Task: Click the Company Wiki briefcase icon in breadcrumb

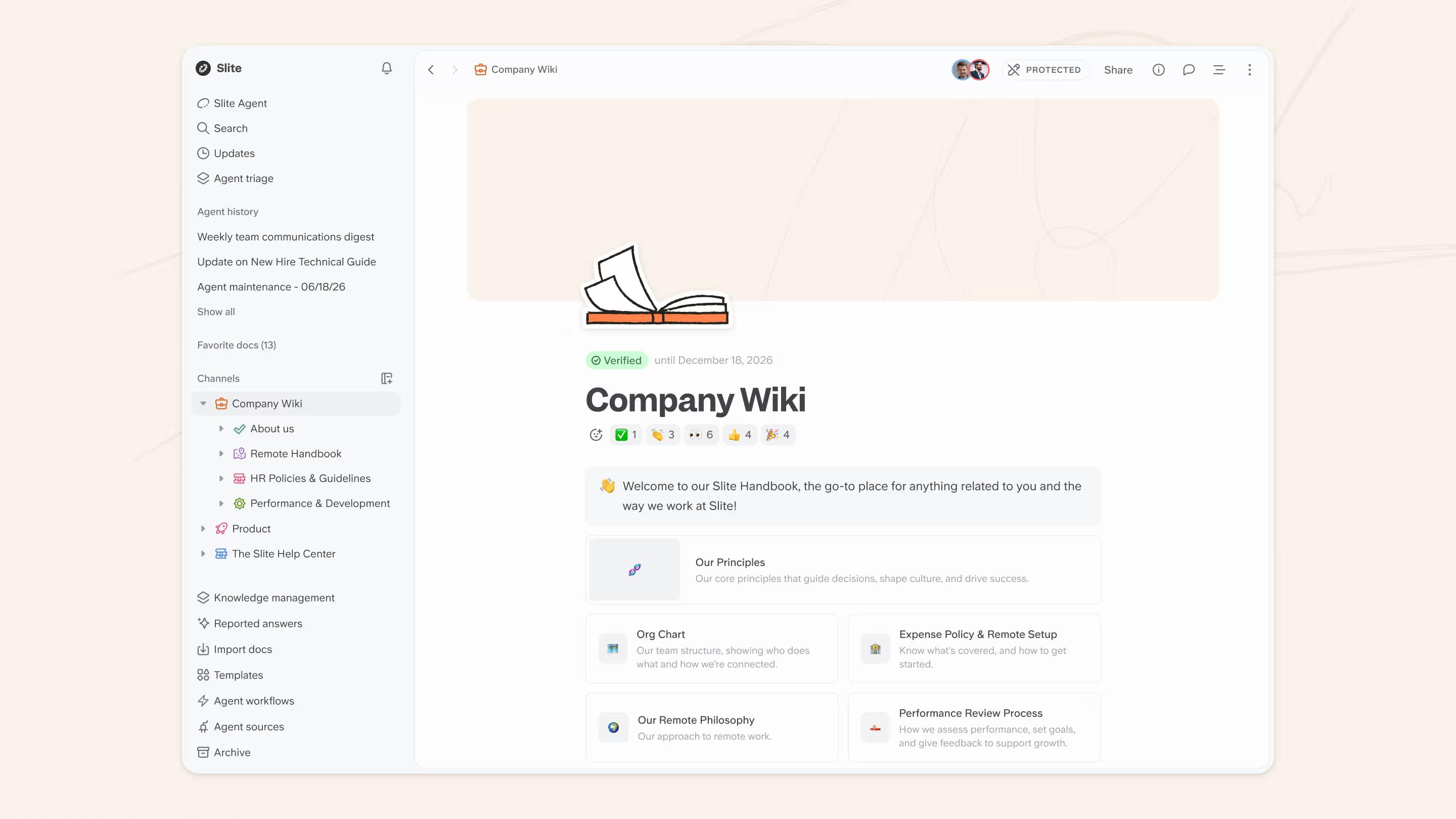Action: click(480, 70)
